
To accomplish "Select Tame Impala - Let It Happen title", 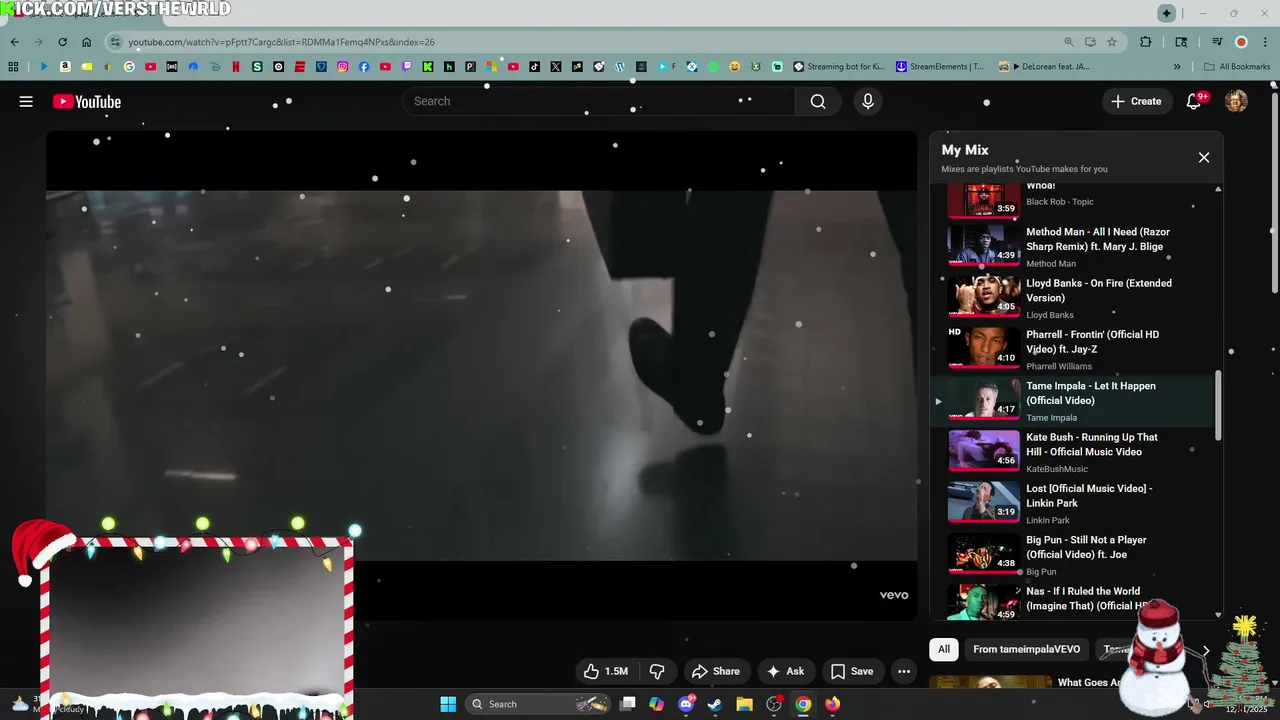I will [x=1091, y=393].
